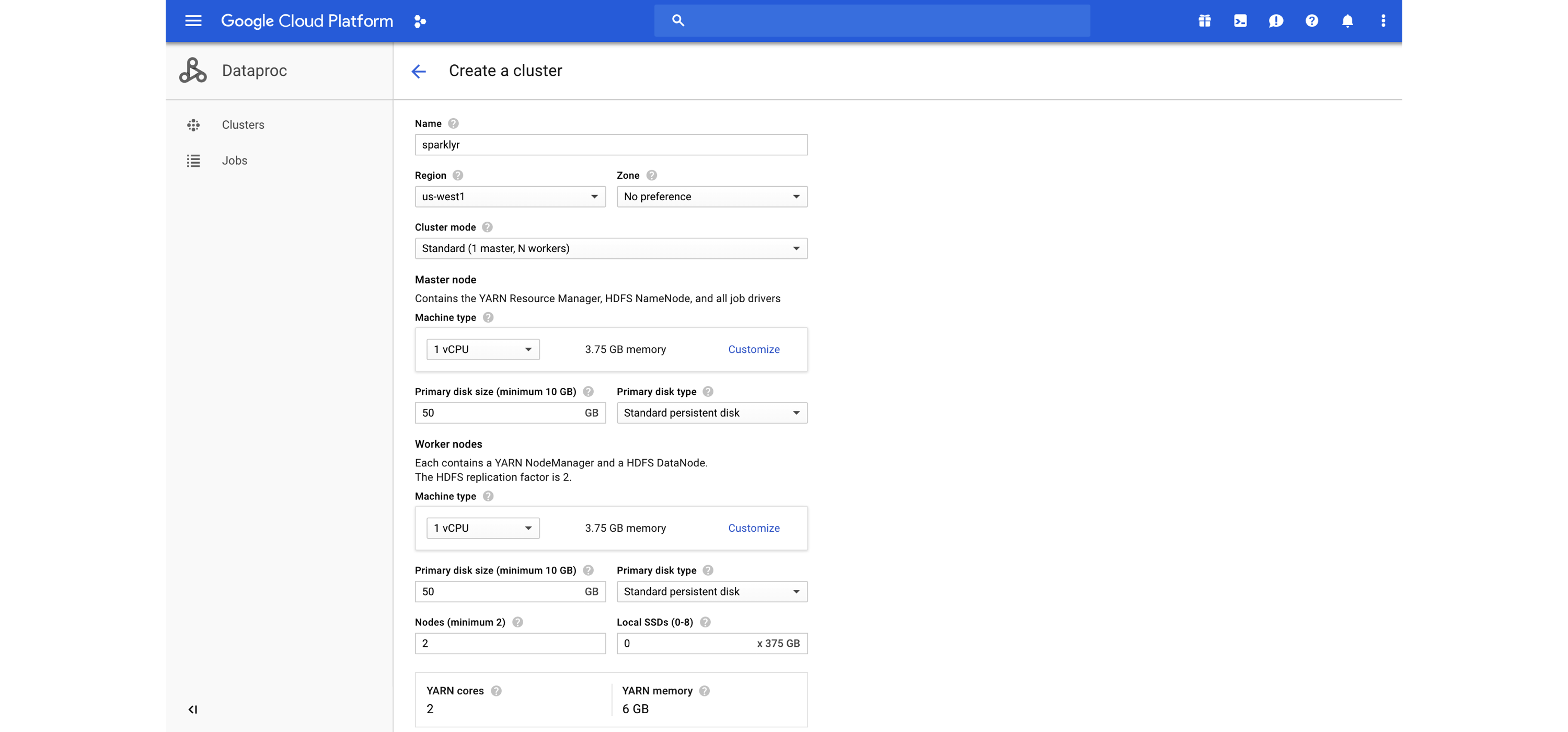This screenshot has width=1568, height=732.
Task: Click the Jobs menu item
Action: [x=234, y=160]
